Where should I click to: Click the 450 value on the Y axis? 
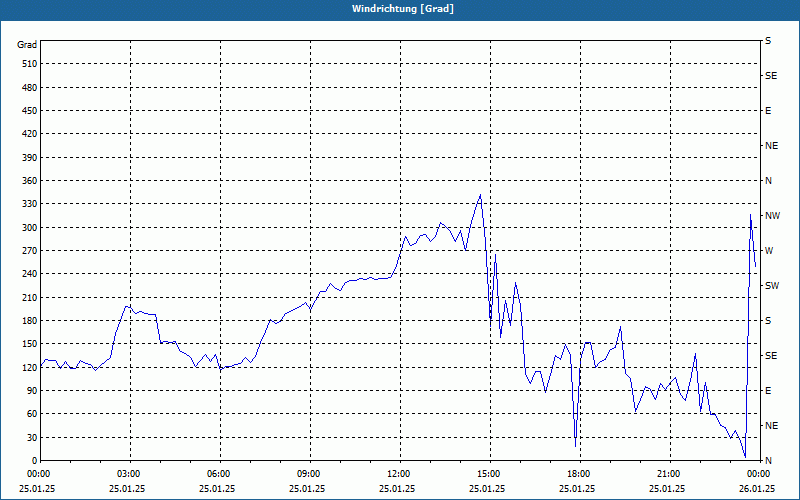[30, 111]
